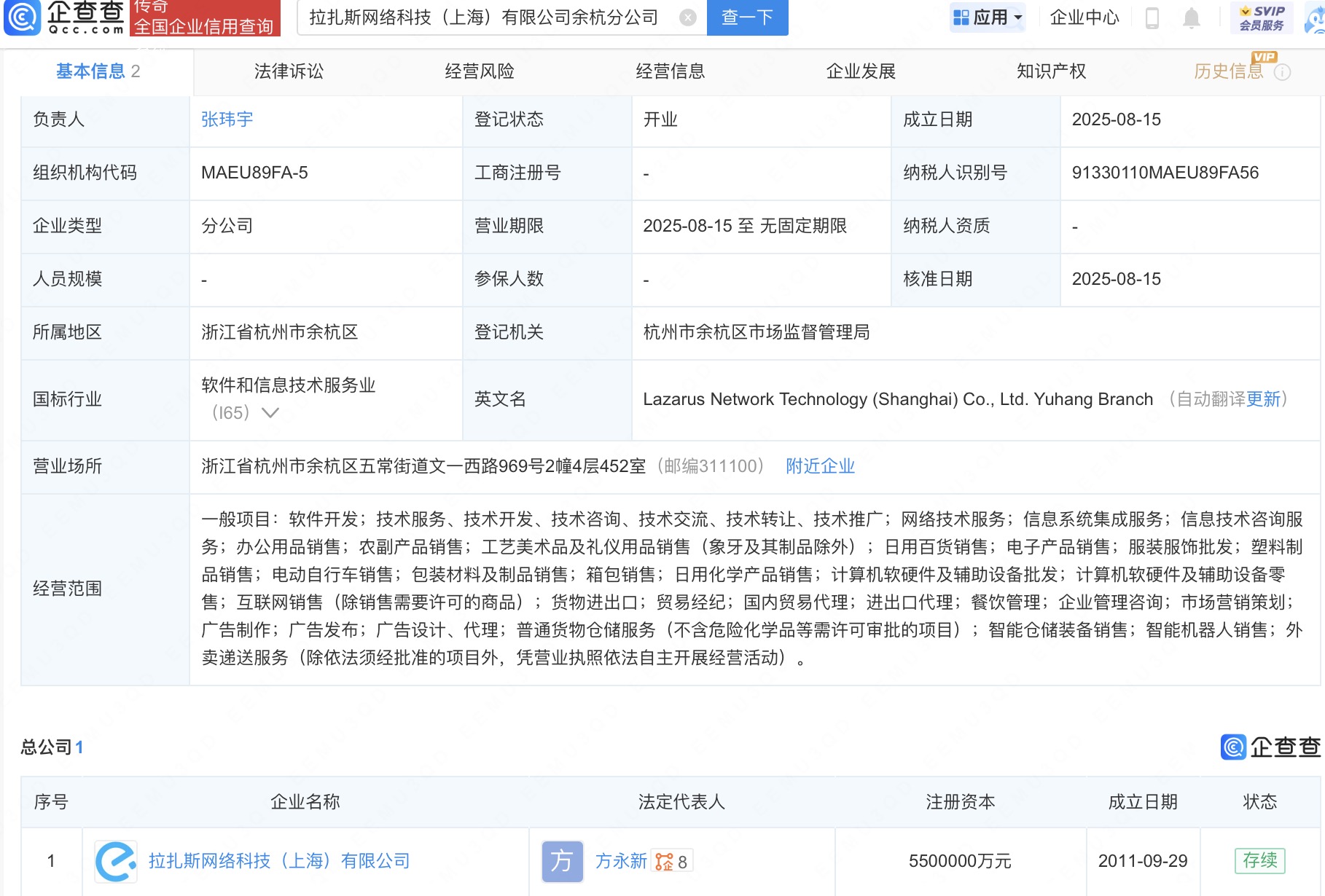Select the business address 浙江省杭州市余杭区五常街道 text
The image size is (1325, 896).
pyautogui.click(x=423, y=466)
